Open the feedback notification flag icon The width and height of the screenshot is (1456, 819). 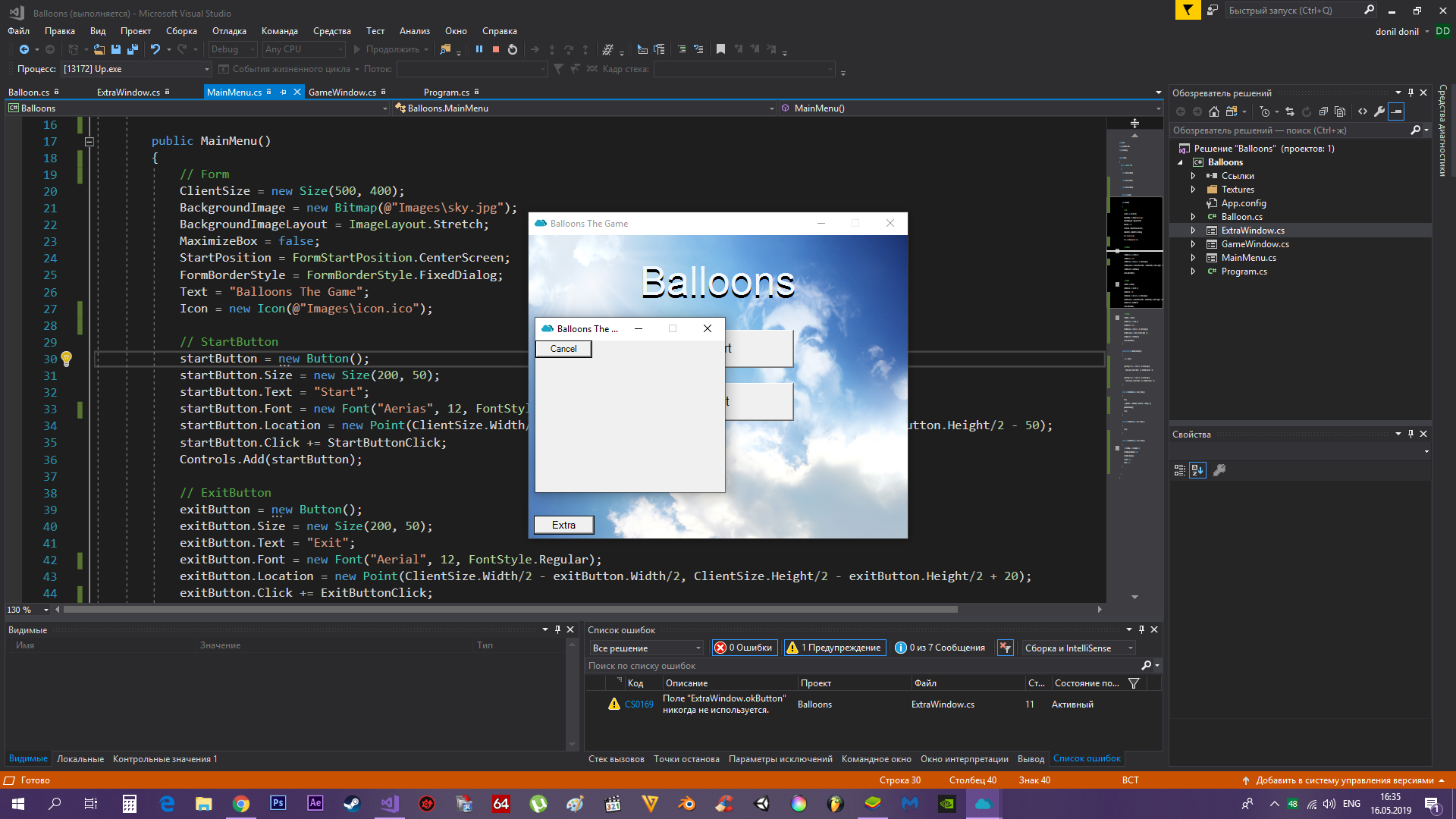1188,10
